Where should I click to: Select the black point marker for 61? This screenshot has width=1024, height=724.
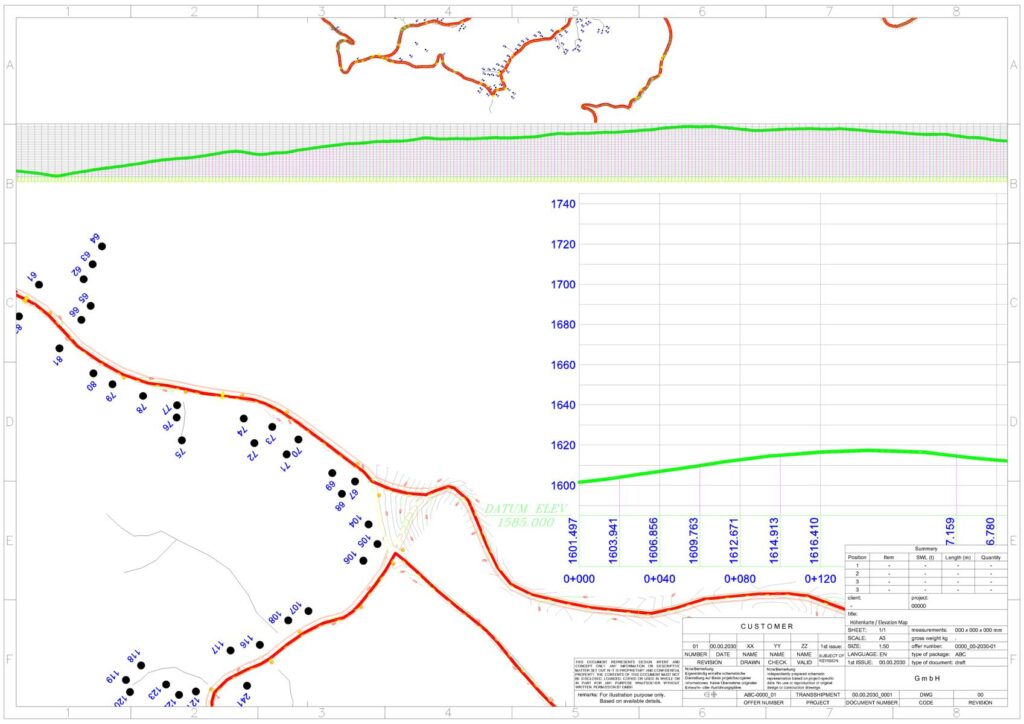click(x=39, y=285)
